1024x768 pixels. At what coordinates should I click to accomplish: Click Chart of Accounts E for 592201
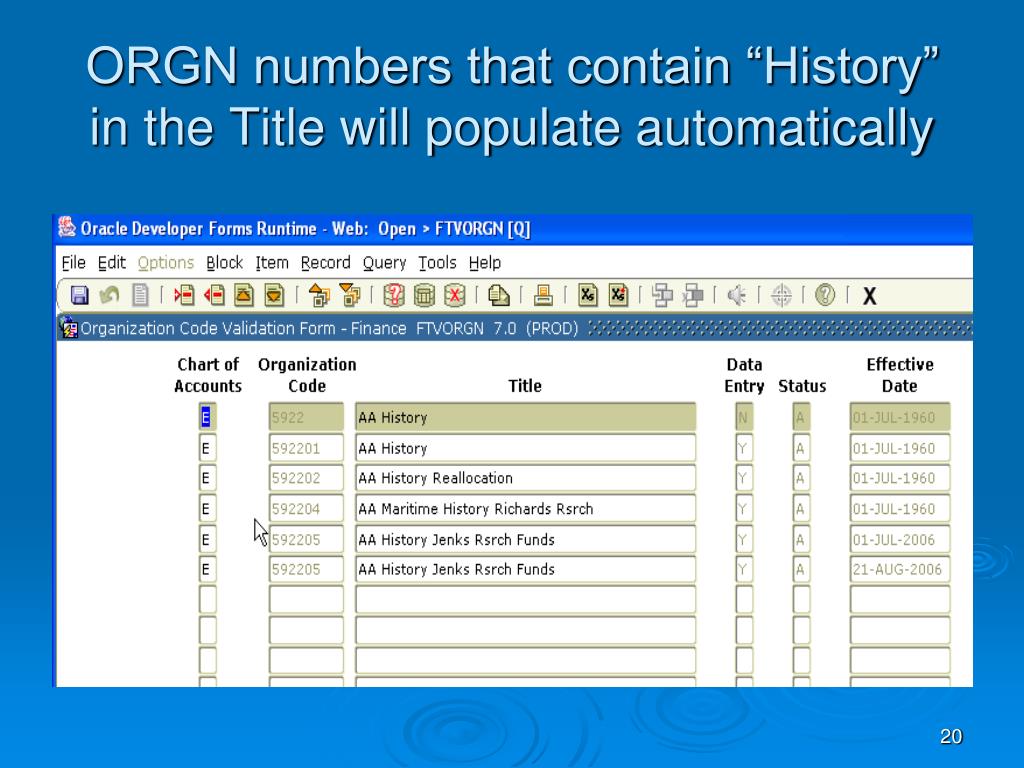[207, 448]
